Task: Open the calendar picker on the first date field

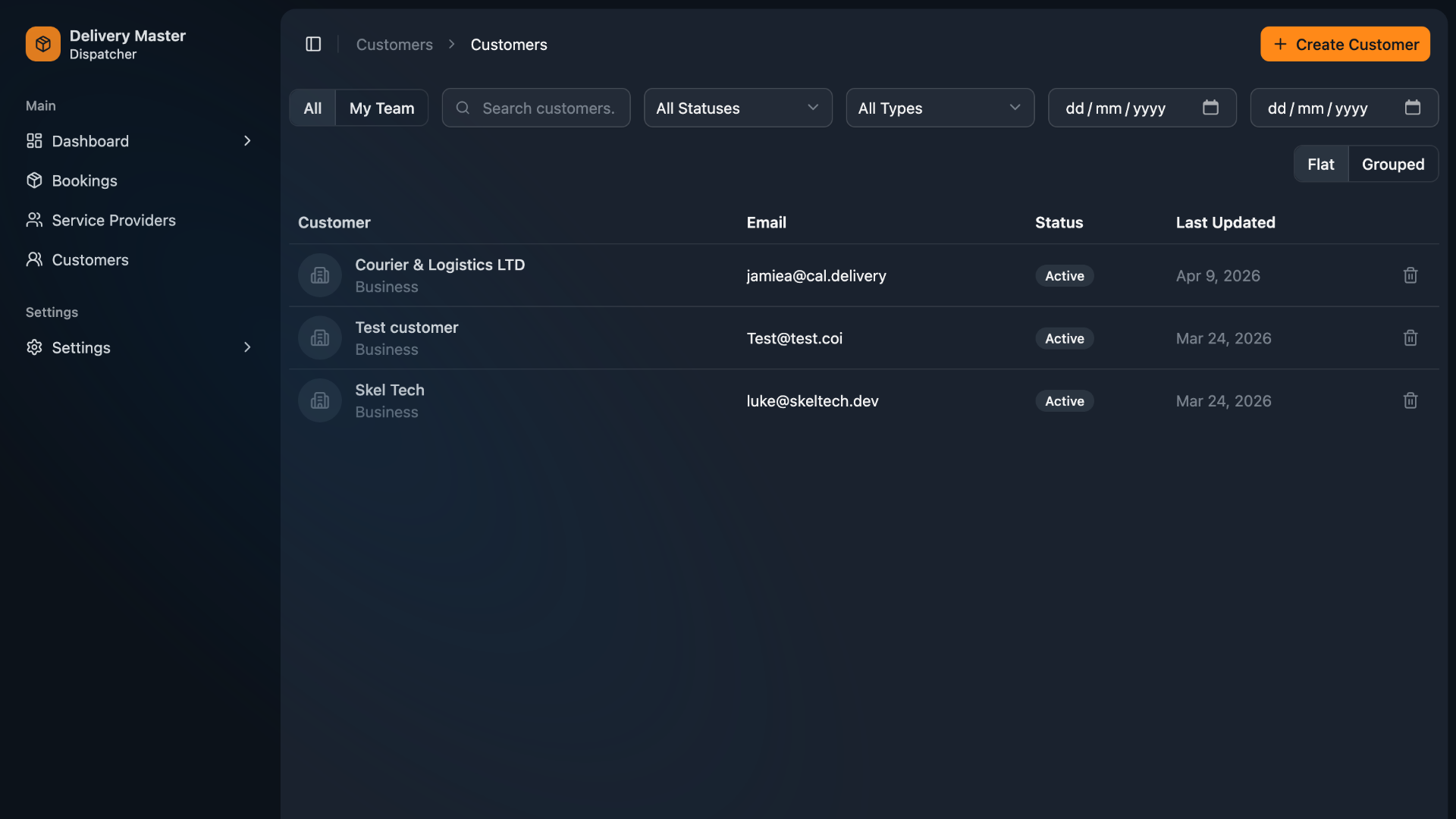Action: [1211, 108]
